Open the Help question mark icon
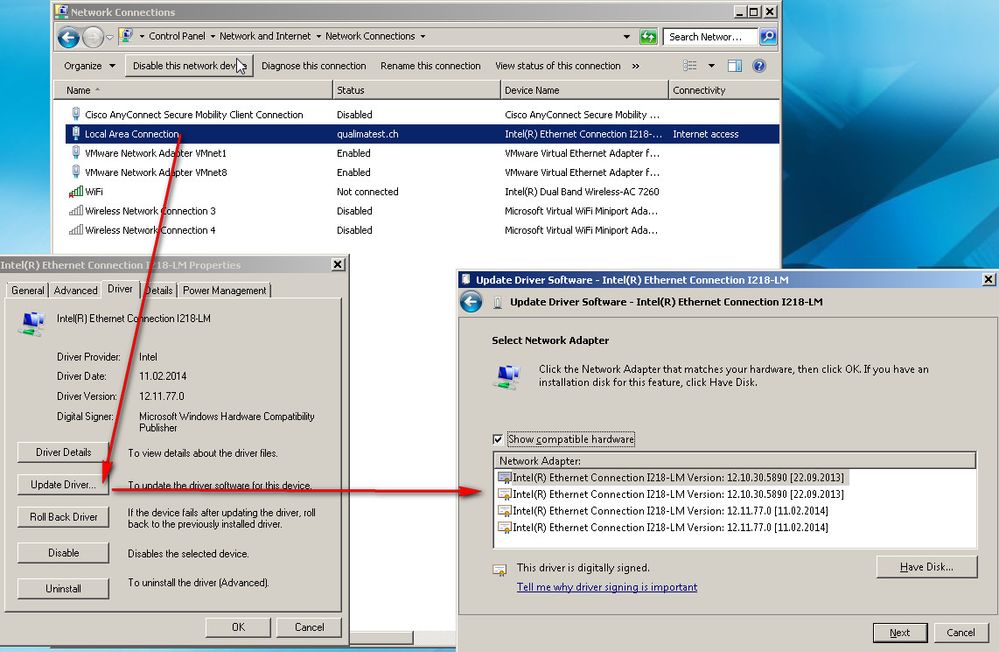 coord(759,66)
